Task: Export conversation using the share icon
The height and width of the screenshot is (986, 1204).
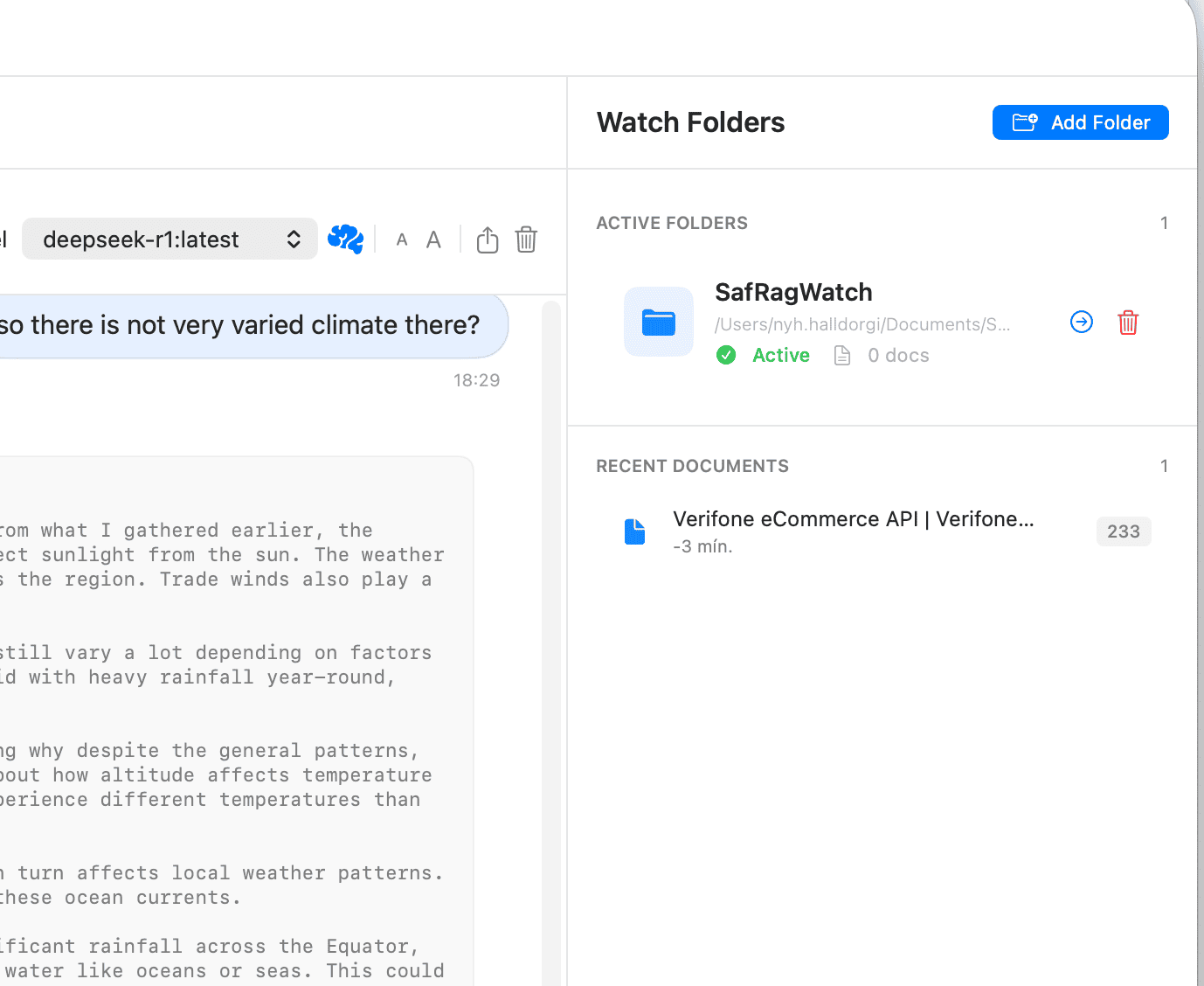Action: click(487, 239)
